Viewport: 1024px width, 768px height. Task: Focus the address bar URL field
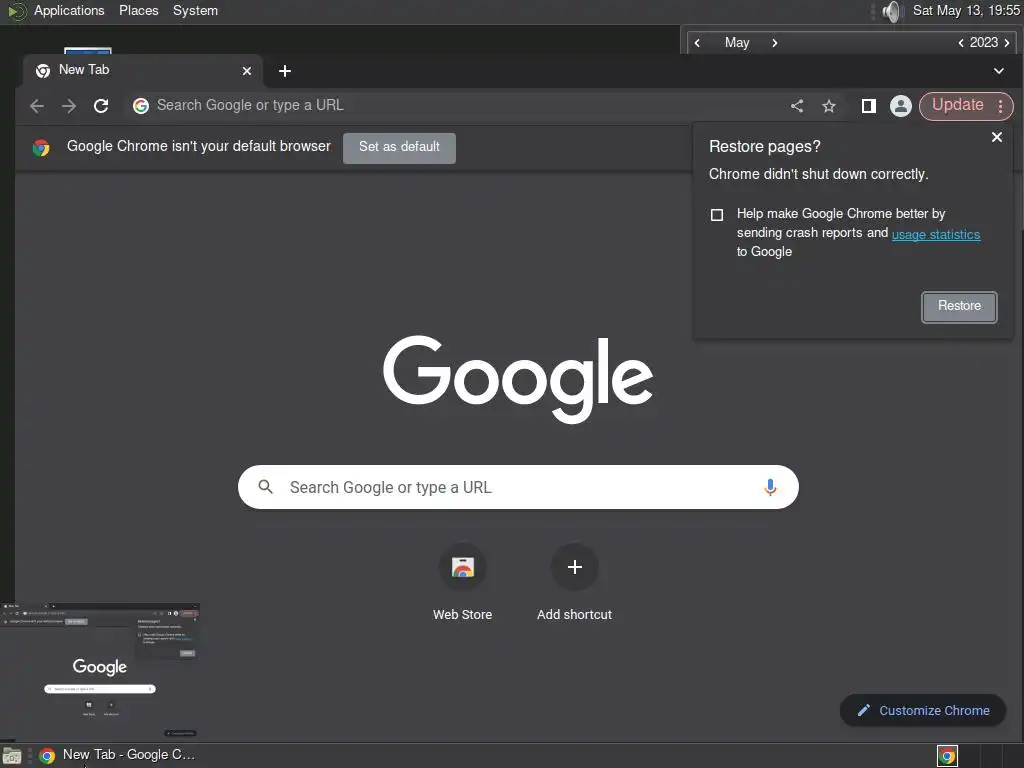pos(457,106)
